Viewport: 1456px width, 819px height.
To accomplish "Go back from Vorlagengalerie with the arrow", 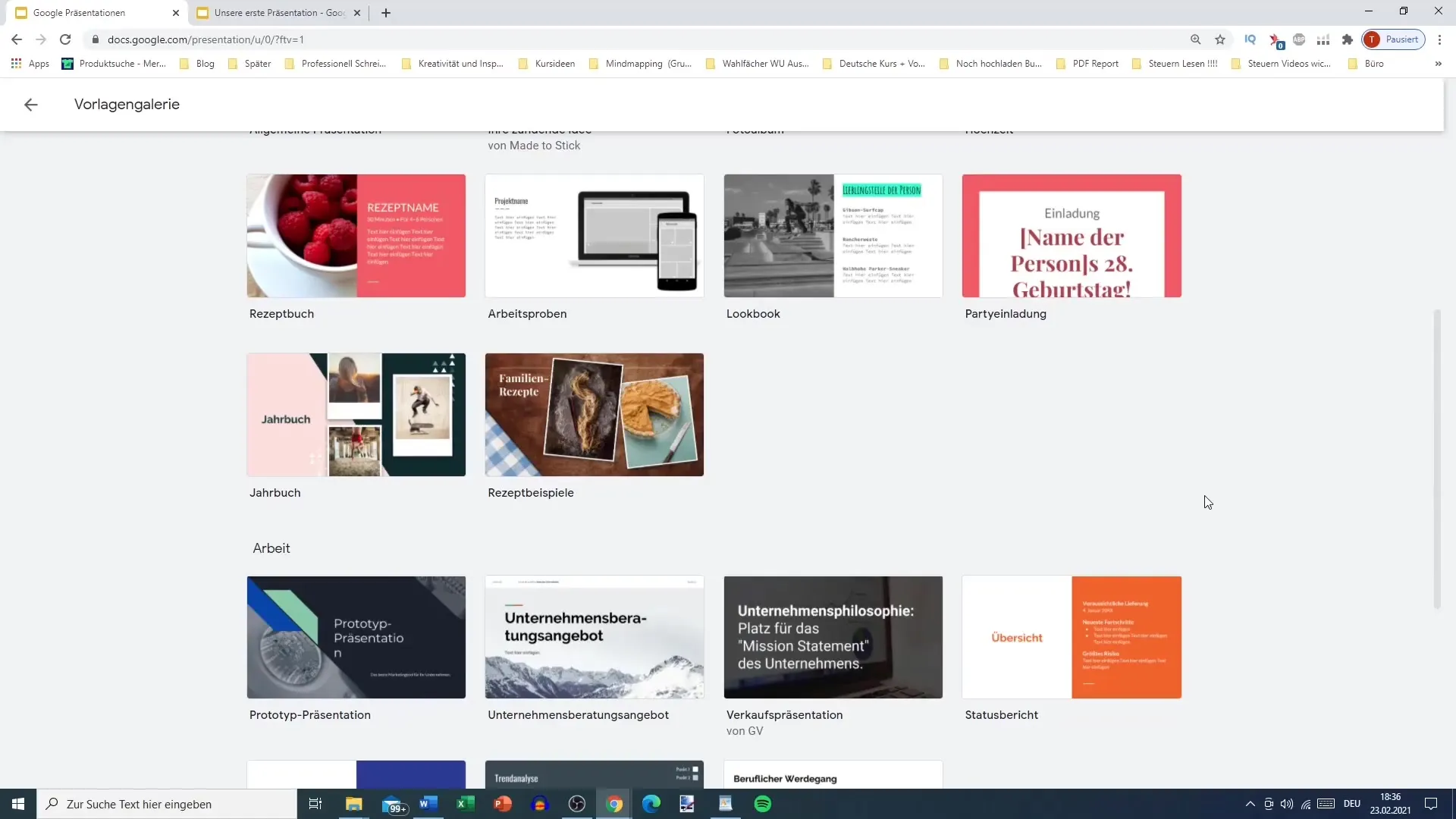I will coord(31,105).
